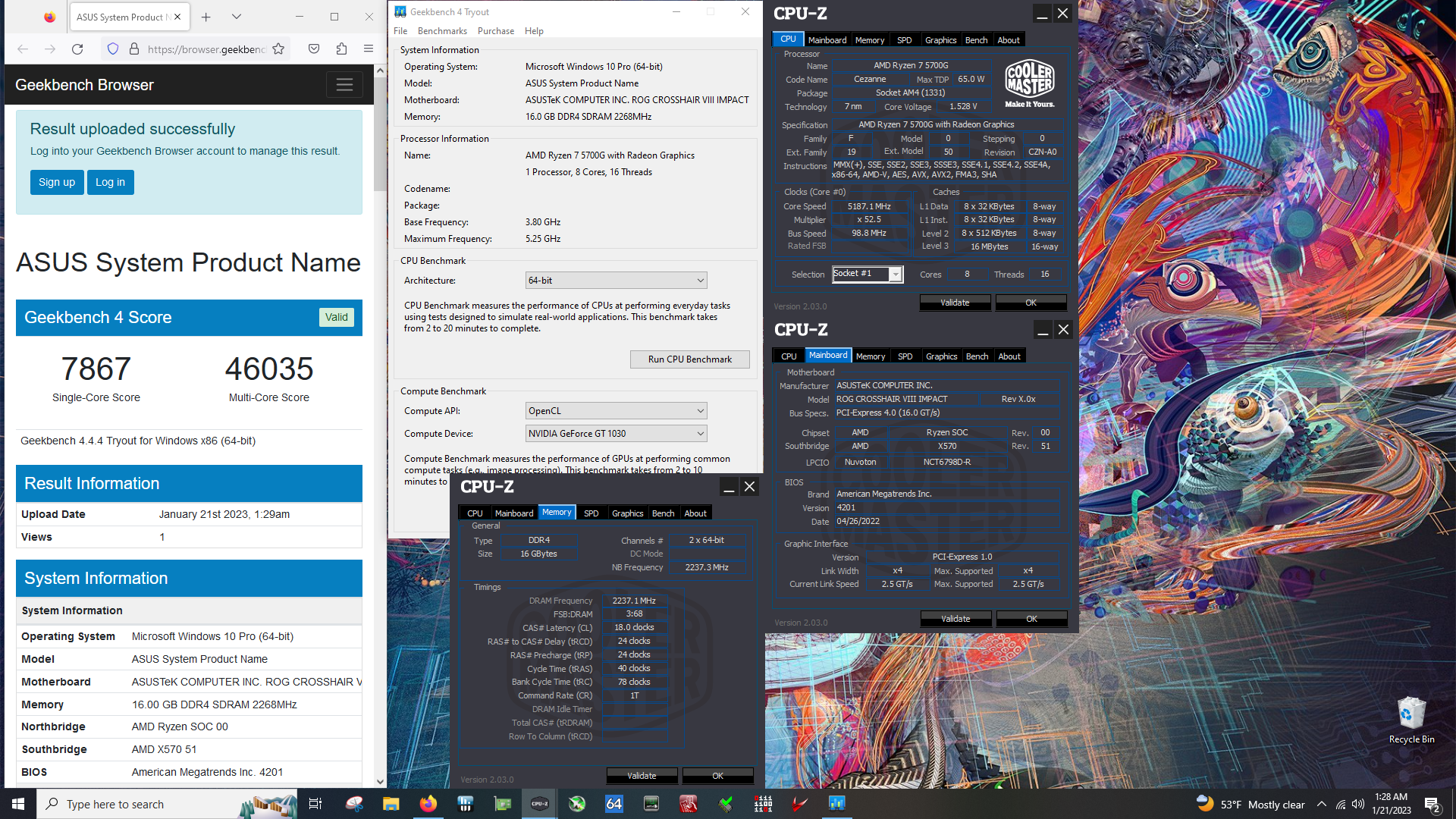
Task: Click the Log in button
Action: coord(110,182)
